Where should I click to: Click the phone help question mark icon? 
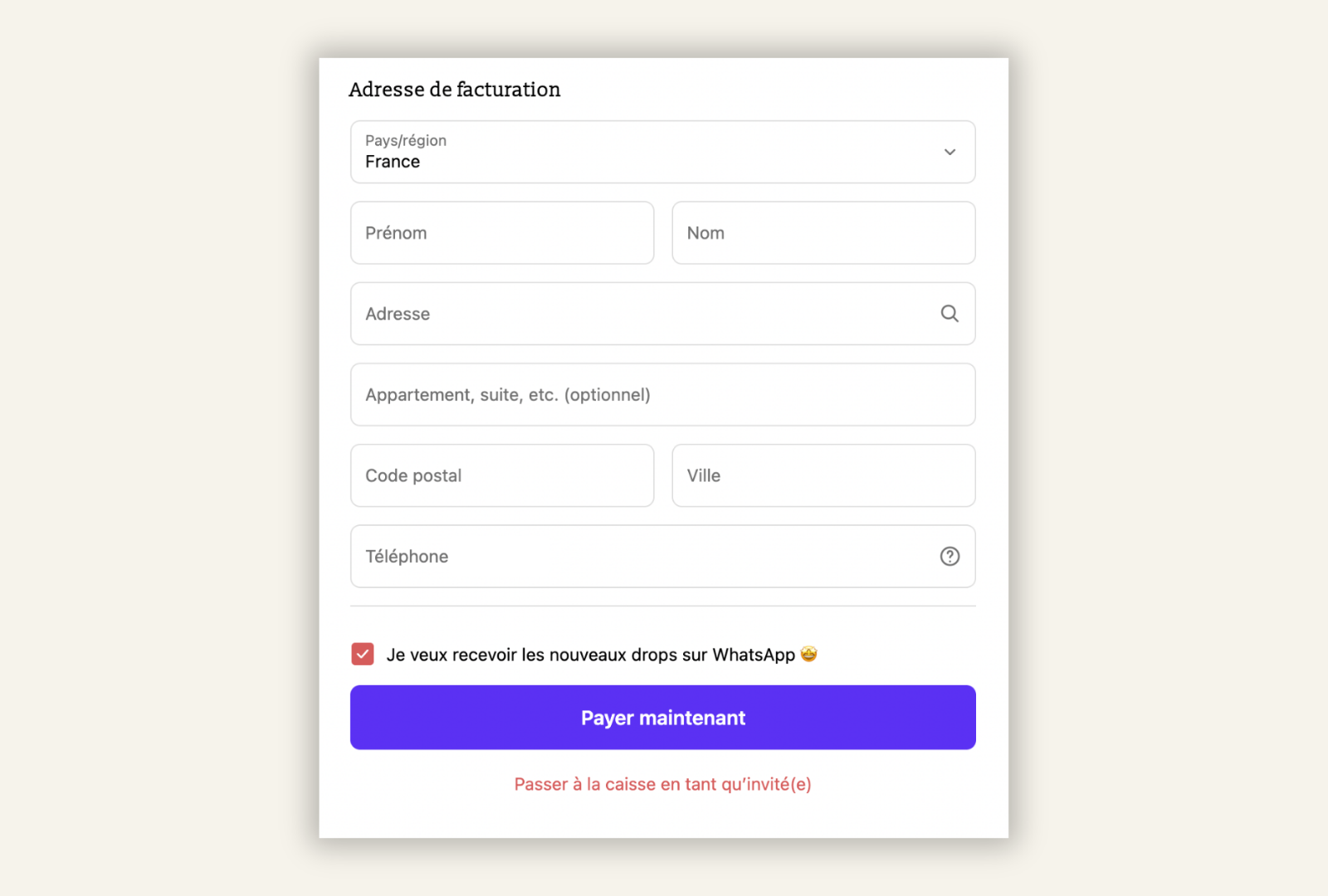[x=950, y=557]
